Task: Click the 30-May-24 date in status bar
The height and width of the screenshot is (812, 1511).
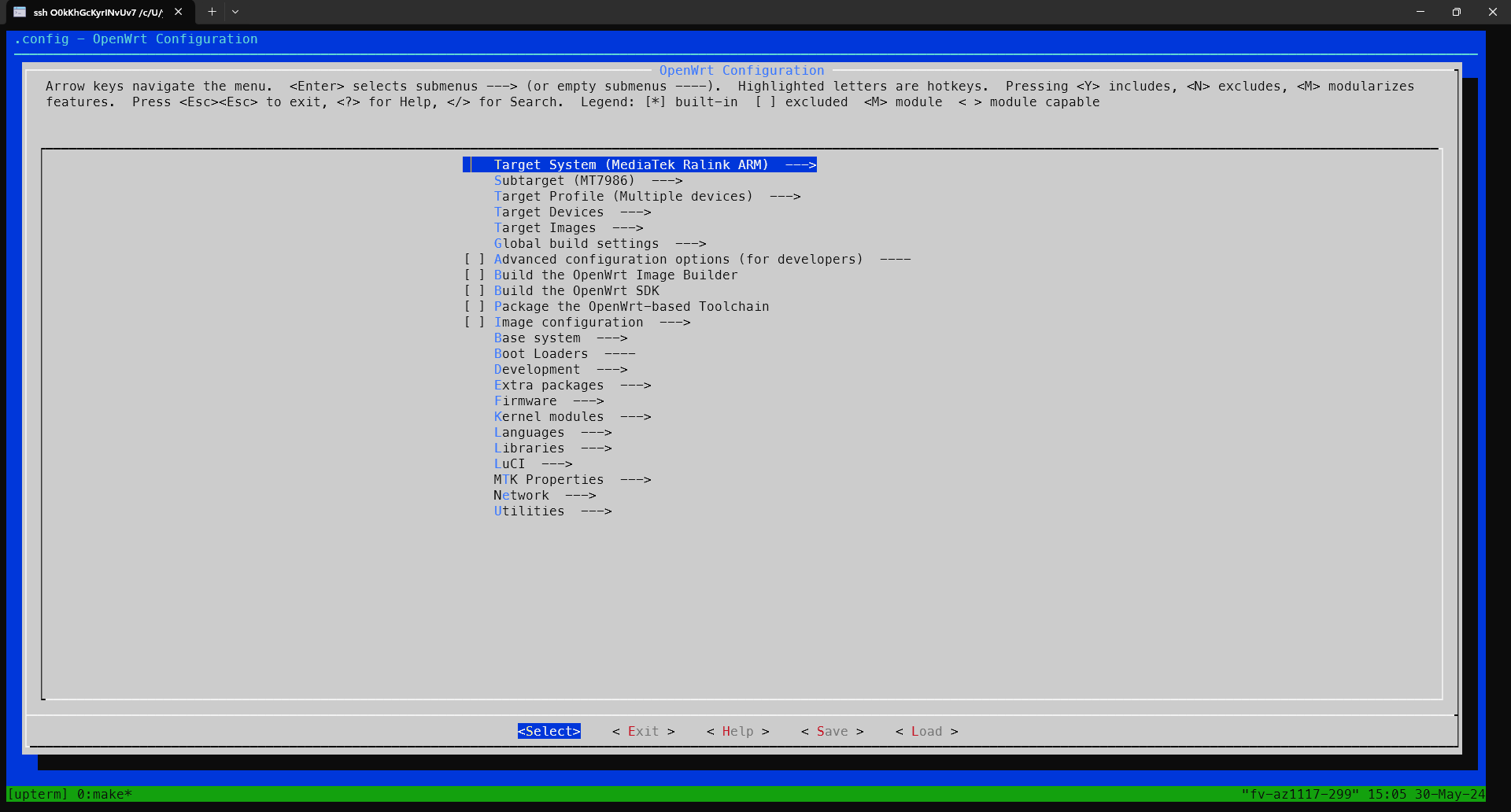Action: point(1450,794)
